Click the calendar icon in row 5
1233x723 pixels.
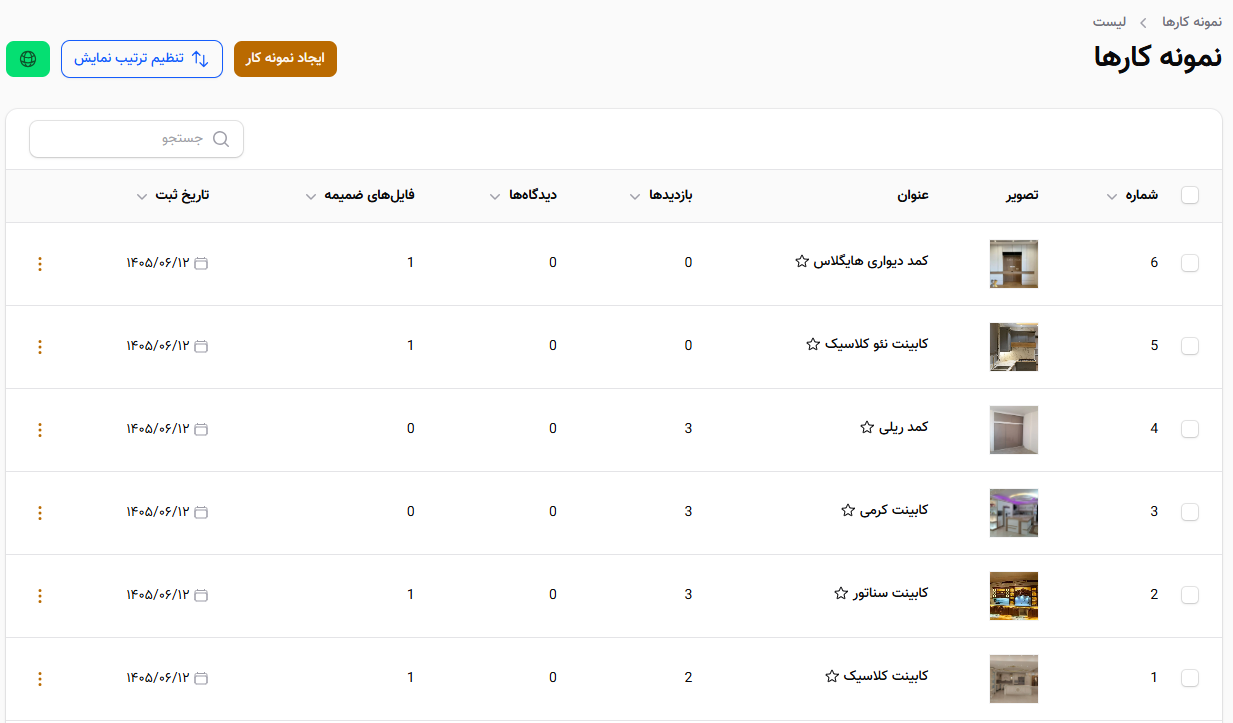coord(201,346)
